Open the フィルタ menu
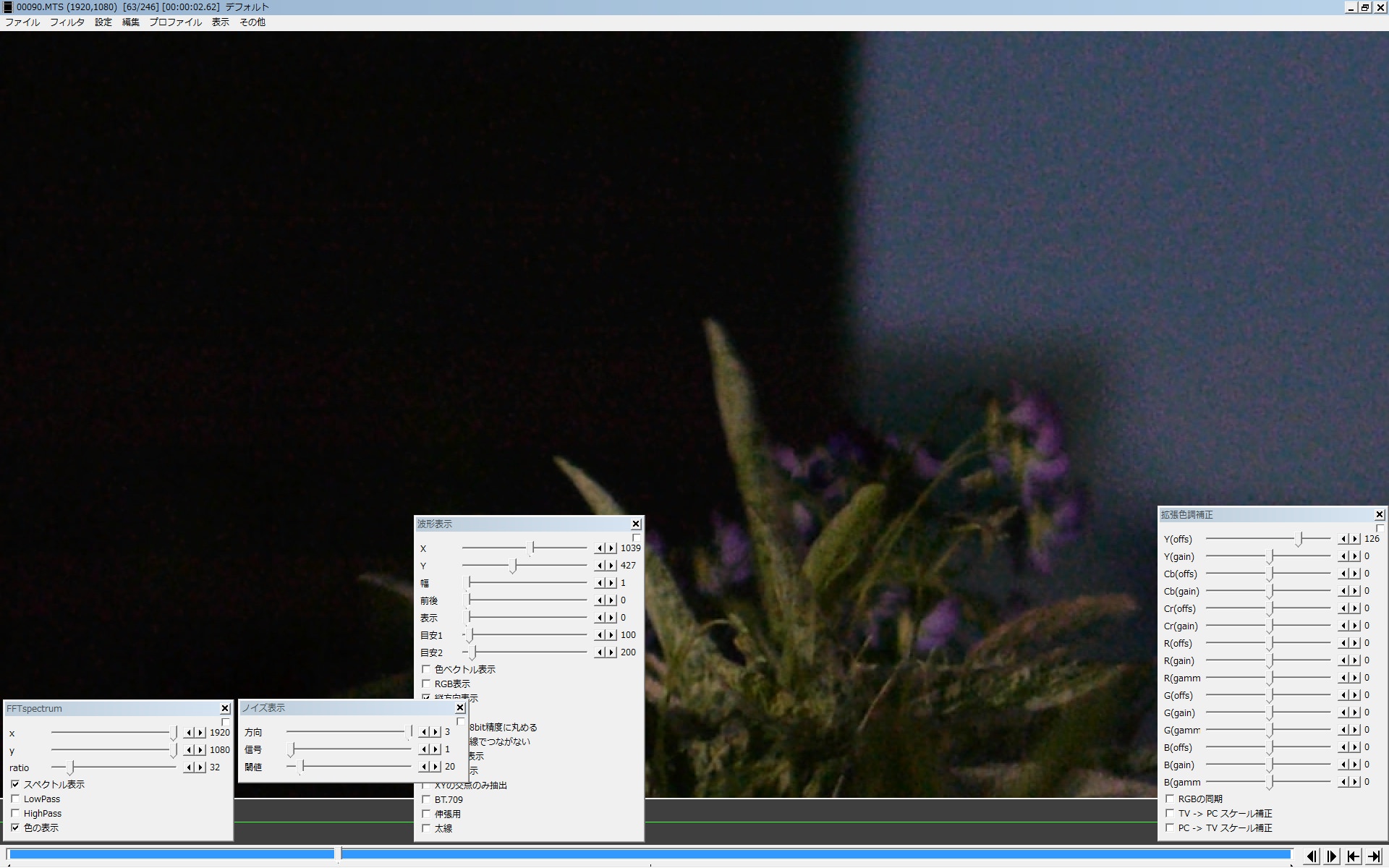Image resolution: width=1389 pixels, height=868 pixels. click(67, 22)
